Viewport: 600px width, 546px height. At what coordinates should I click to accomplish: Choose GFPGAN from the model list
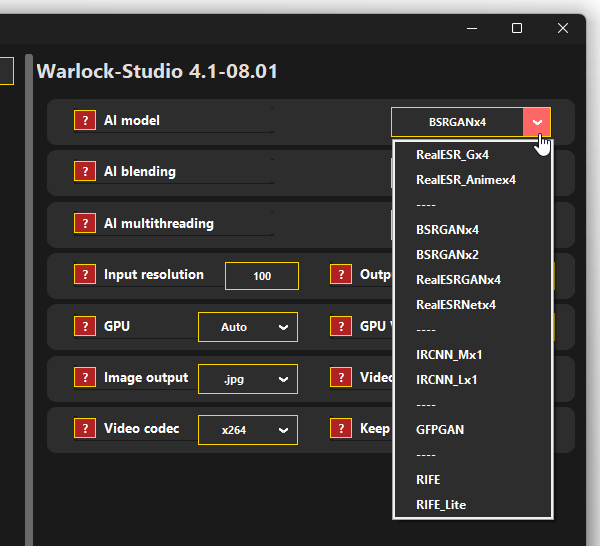[440, 429]
